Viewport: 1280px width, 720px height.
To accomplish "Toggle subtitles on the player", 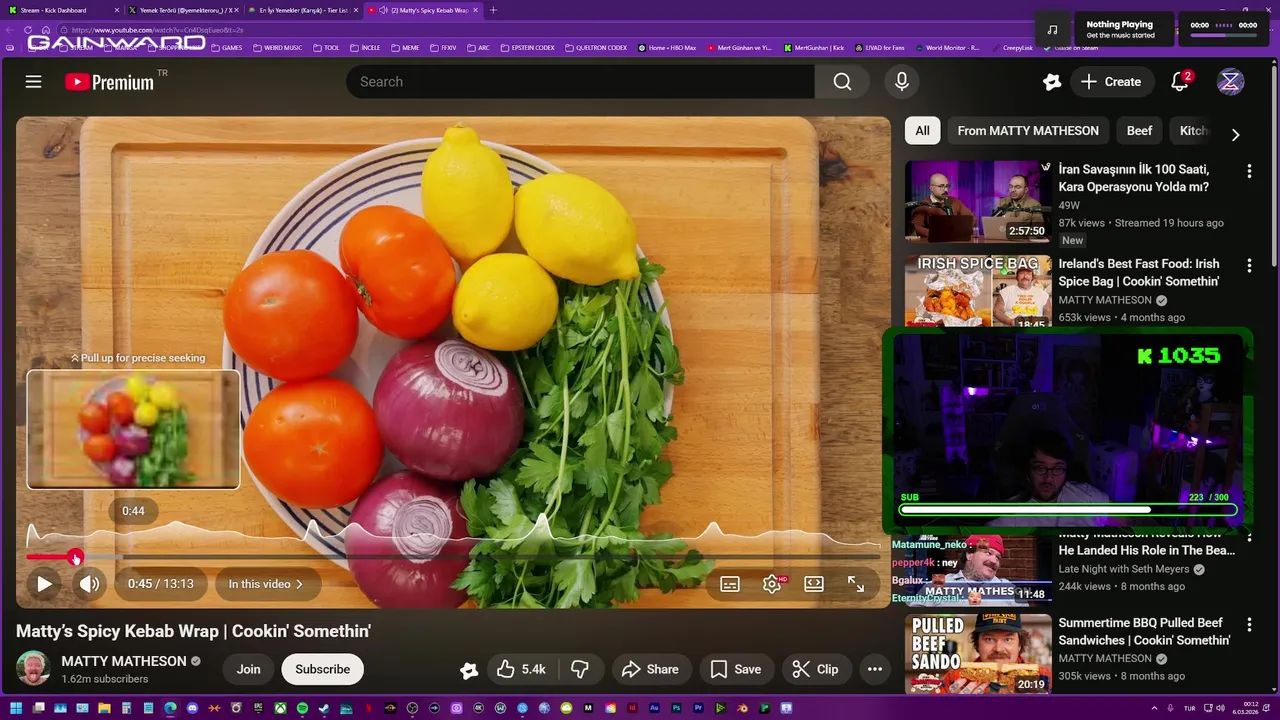I will tap(730, 584).
